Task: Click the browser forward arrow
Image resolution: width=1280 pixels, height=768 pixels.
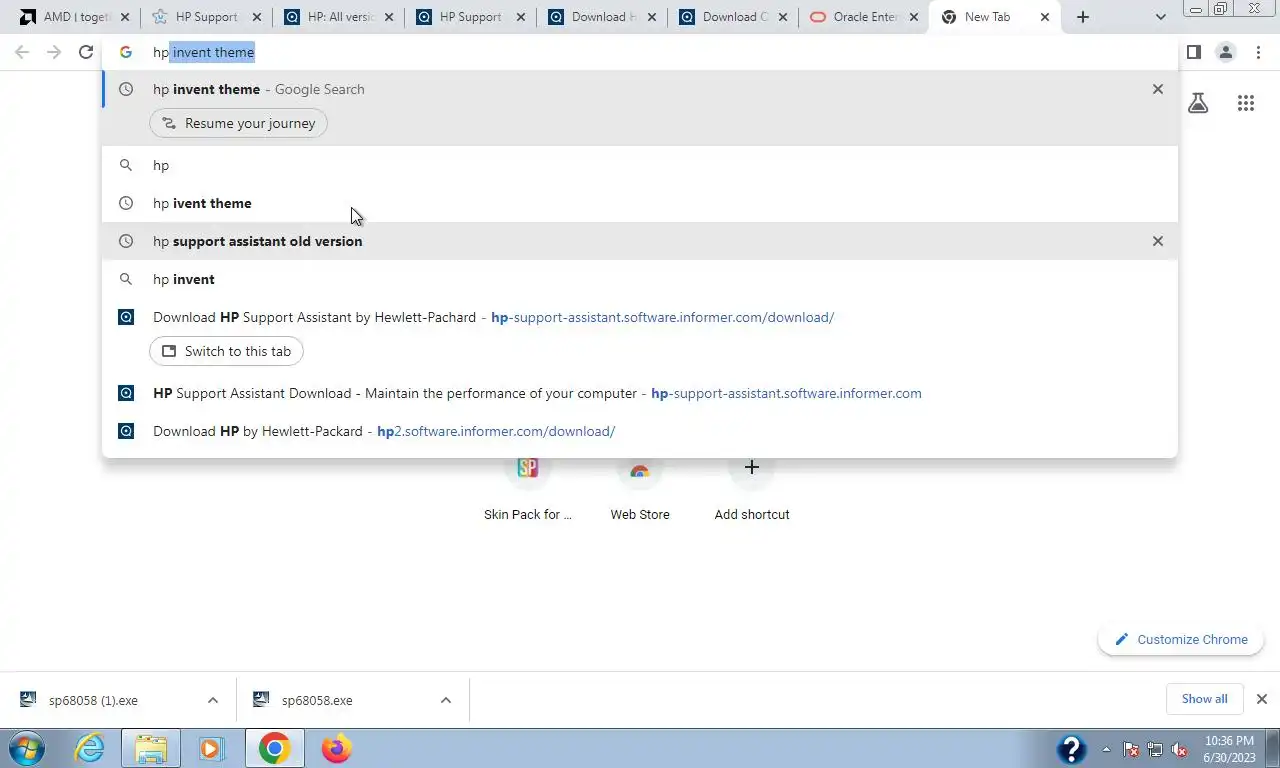Action: coord(54,52)
